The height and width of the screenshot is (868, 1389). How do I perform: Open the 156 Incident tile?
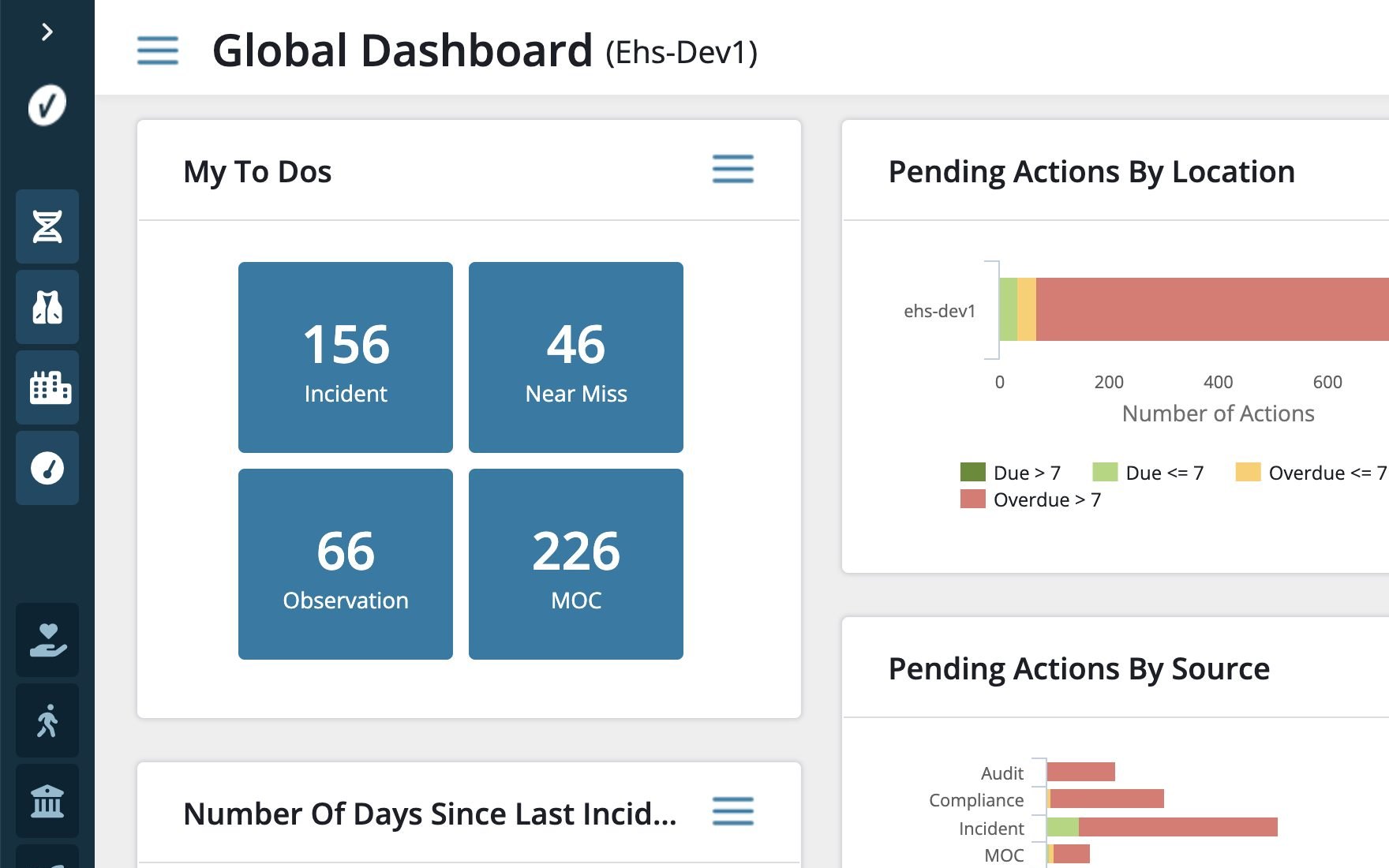point(346,357)
